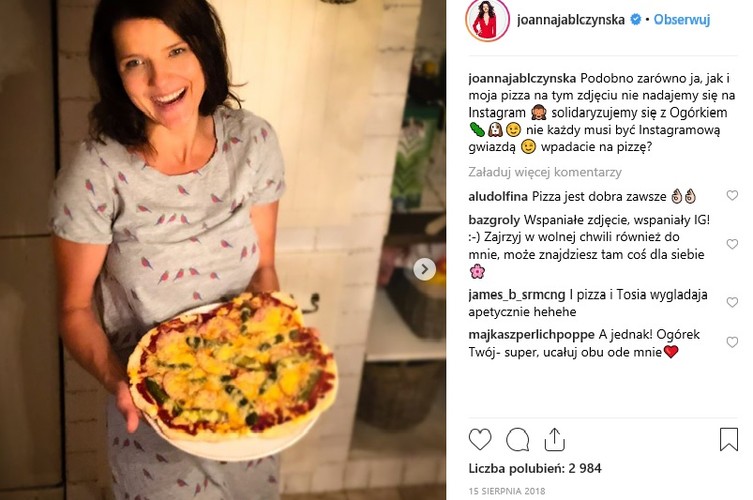
Task: Open joannajablczynska profile picture
Action: point(487,20)
